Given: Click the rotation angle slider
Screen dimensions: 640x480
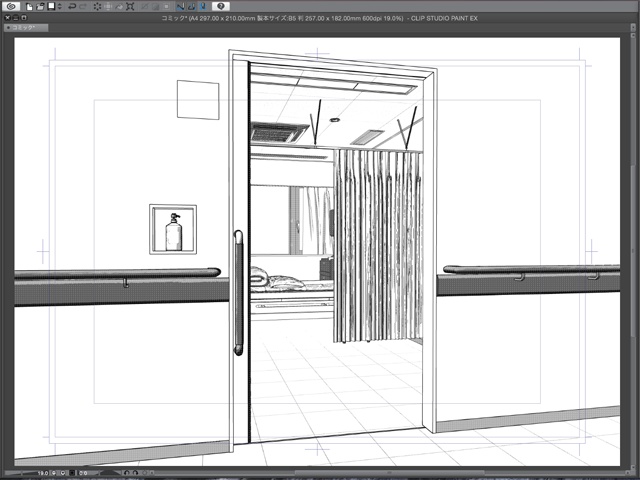Looking at the screenshot, I should 111,473.
